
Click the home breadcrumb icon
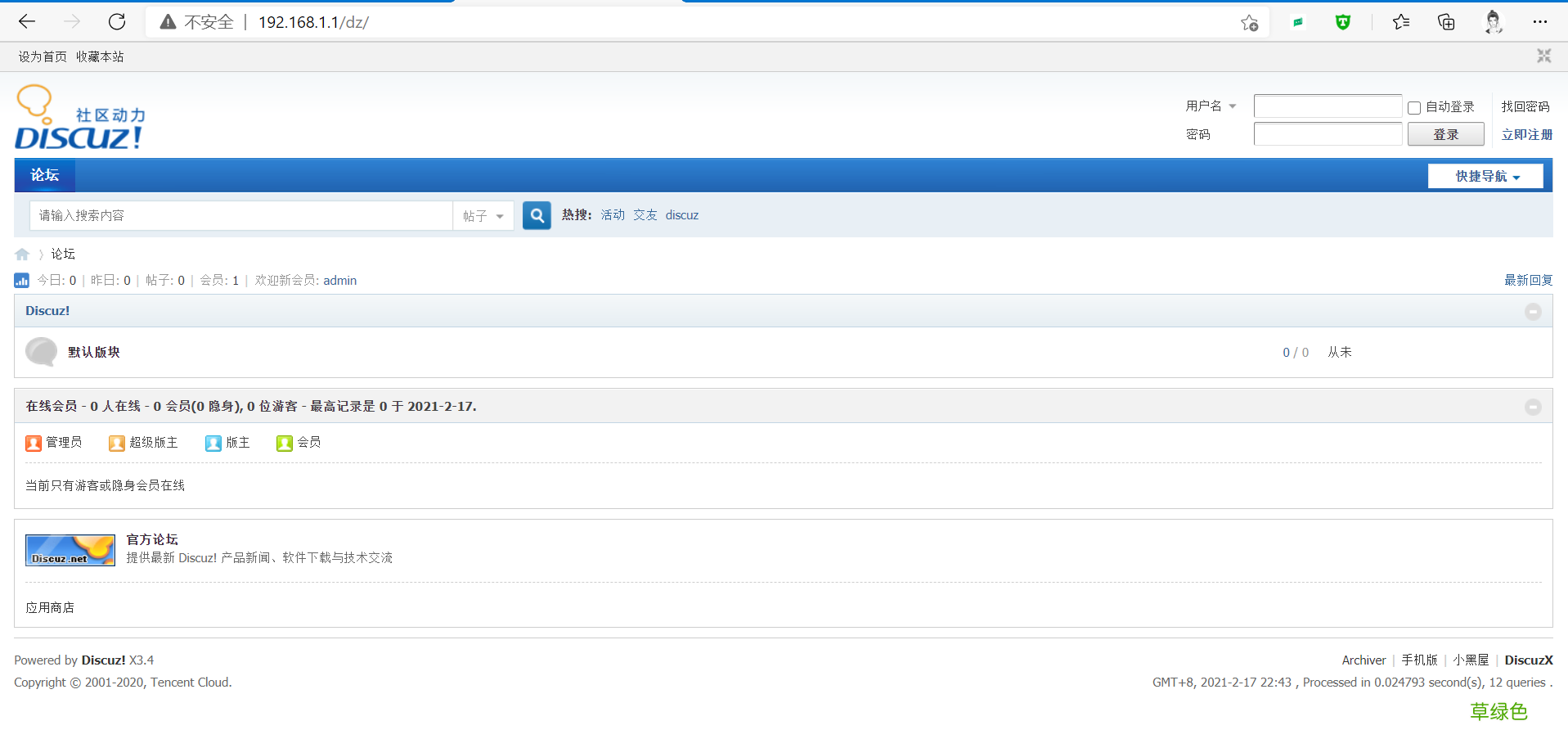(x=21, y=254)
